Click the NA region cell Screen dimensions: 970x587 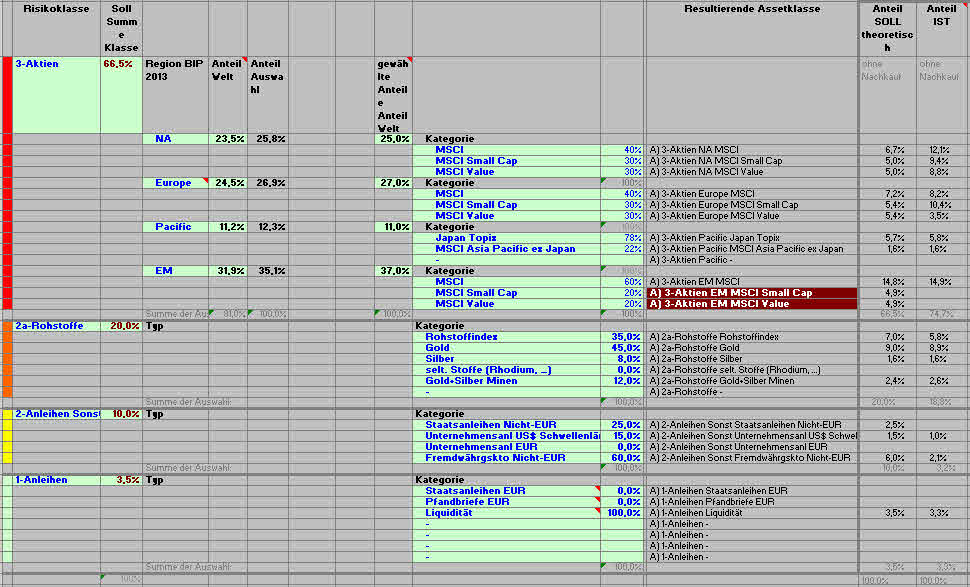coord(176,139)
